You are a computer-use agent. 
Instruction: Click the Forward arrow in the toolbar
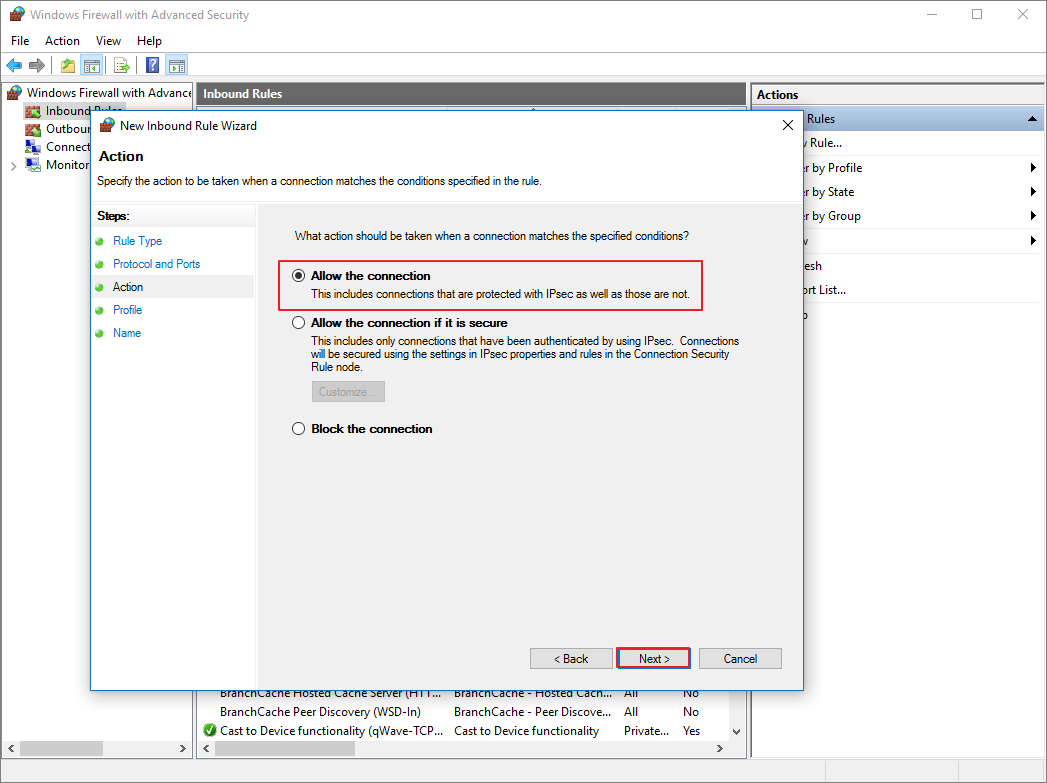37,65
